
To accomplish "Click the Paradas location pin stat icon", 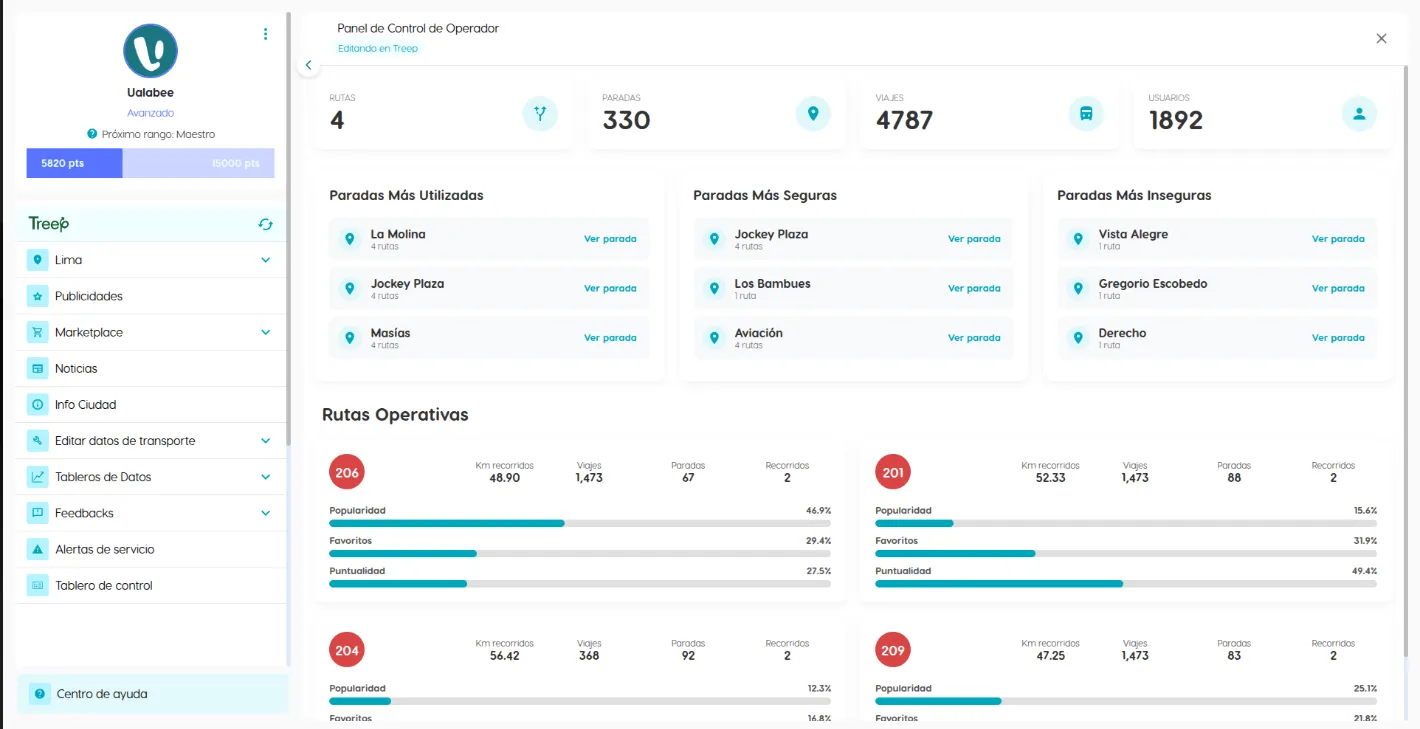I will 813,114.
